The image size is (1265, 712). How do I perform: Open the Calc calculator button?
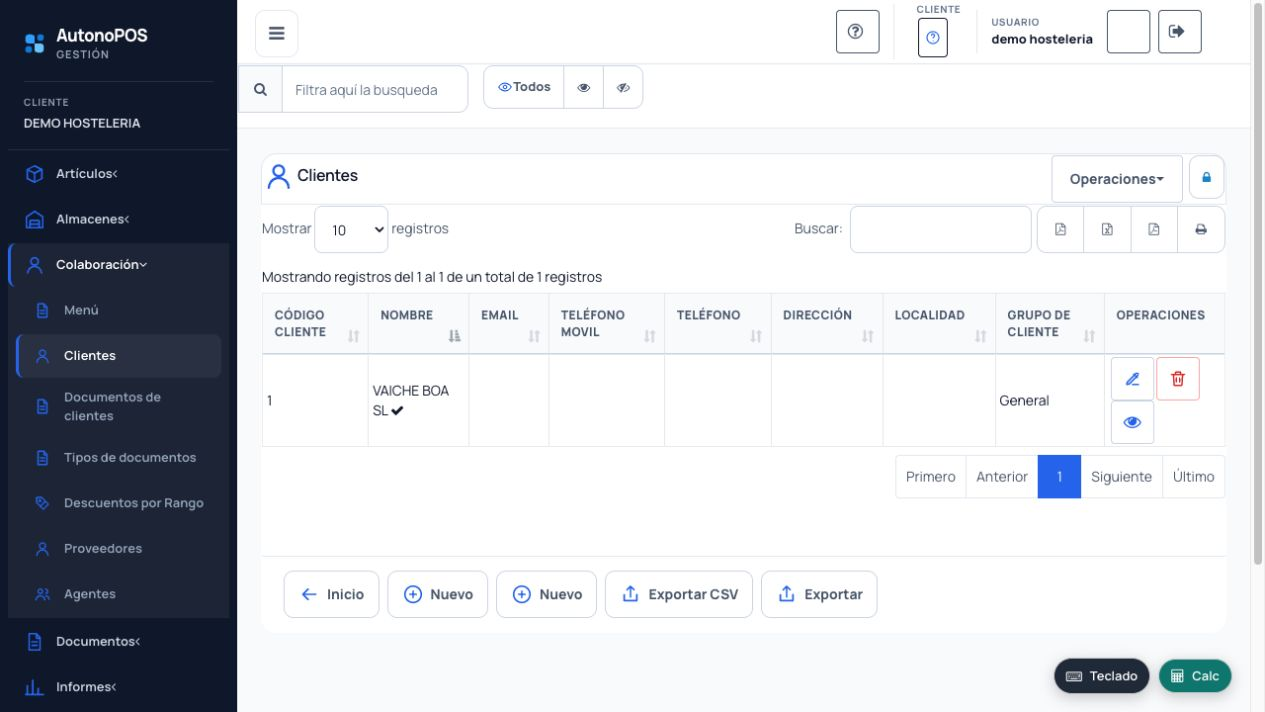[x=1195, y=676]
